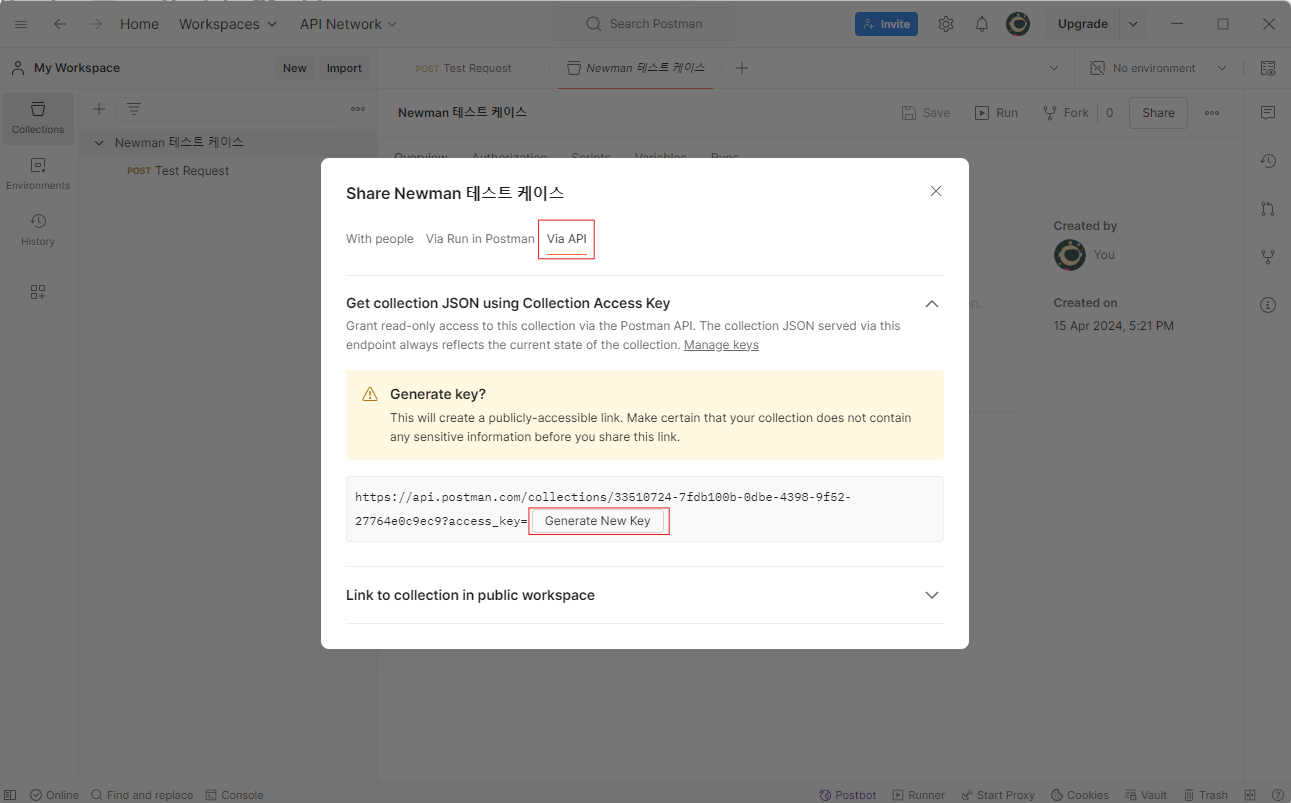Close the Share dialog with X
1291x803 pixels.
coord(936,191)
